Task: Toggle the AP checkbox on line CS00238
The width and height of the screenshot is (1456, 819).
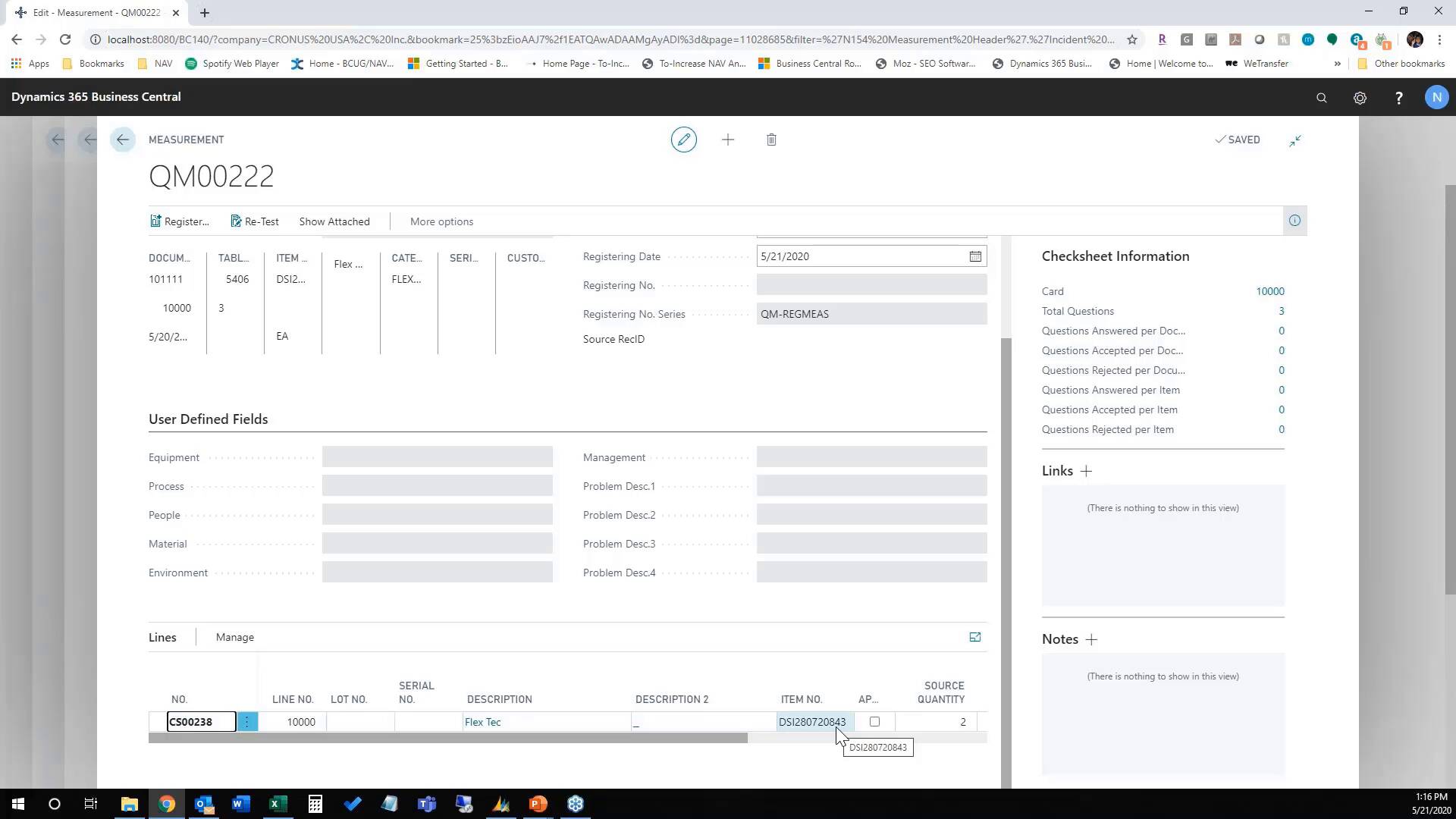Action: click(x=874, y=722)
